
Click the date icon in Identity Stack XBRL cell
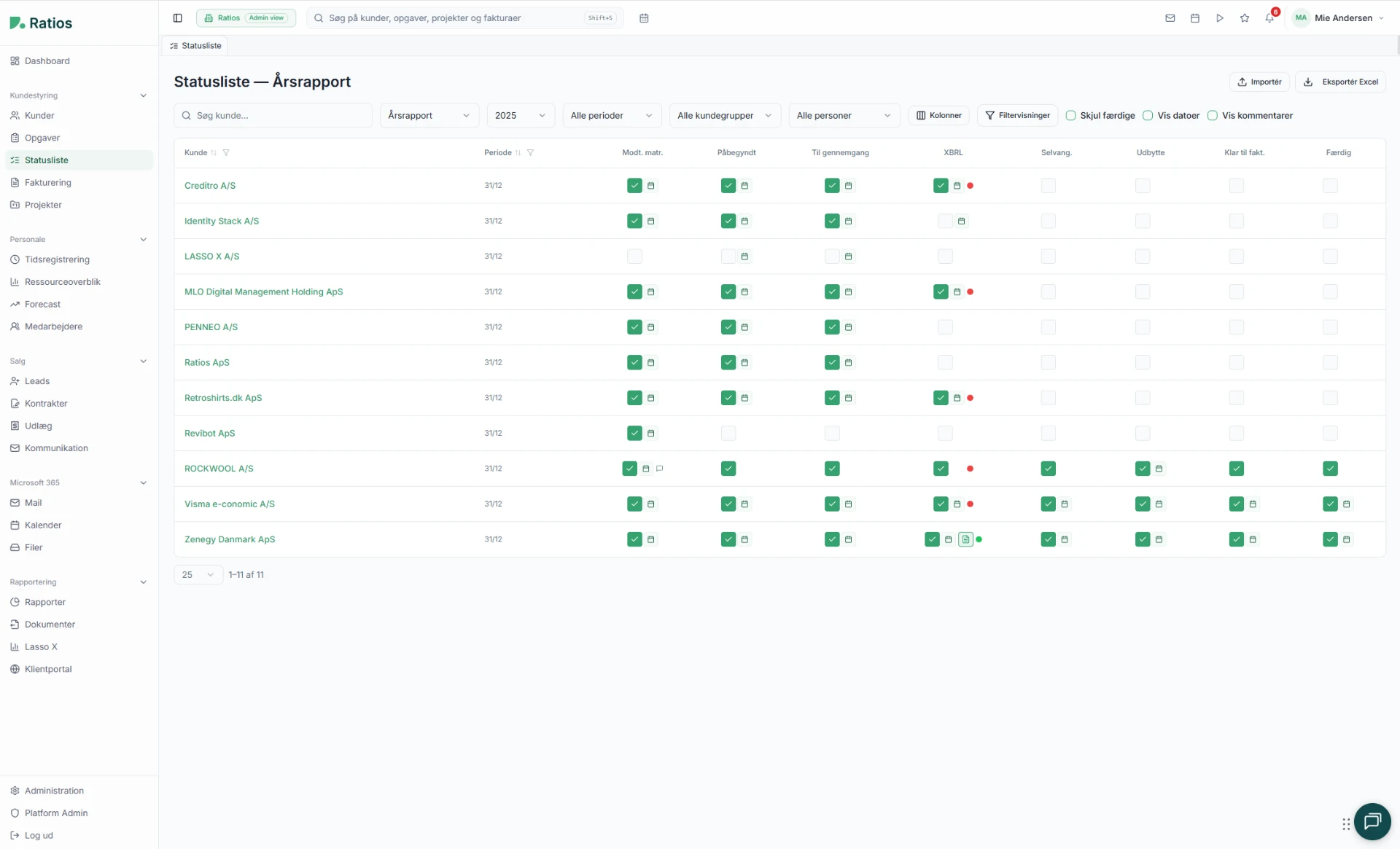[x=961, y=221]
